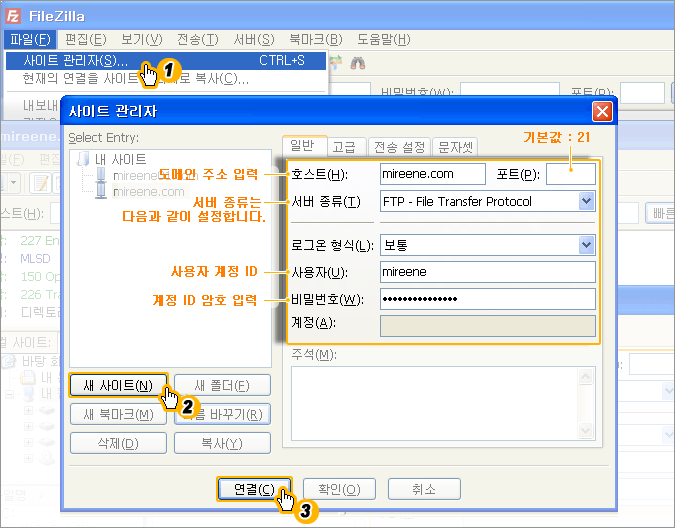Click the 삭제(D) delete button
The height and width of the screenshot is (528, 675).
[118, 443]
